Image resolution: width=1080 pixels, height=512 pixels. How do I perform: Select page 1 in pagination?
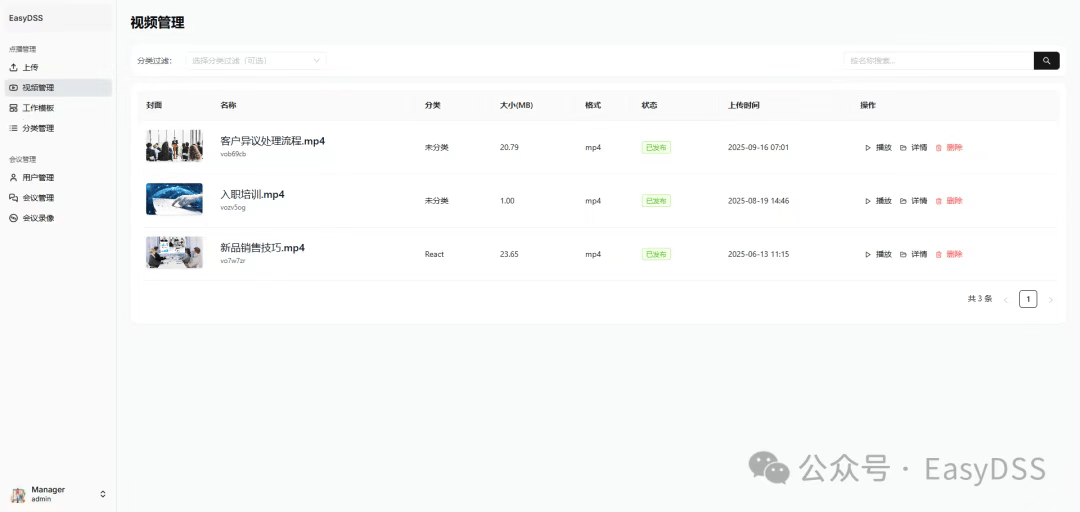click(x=1027, y=299)
